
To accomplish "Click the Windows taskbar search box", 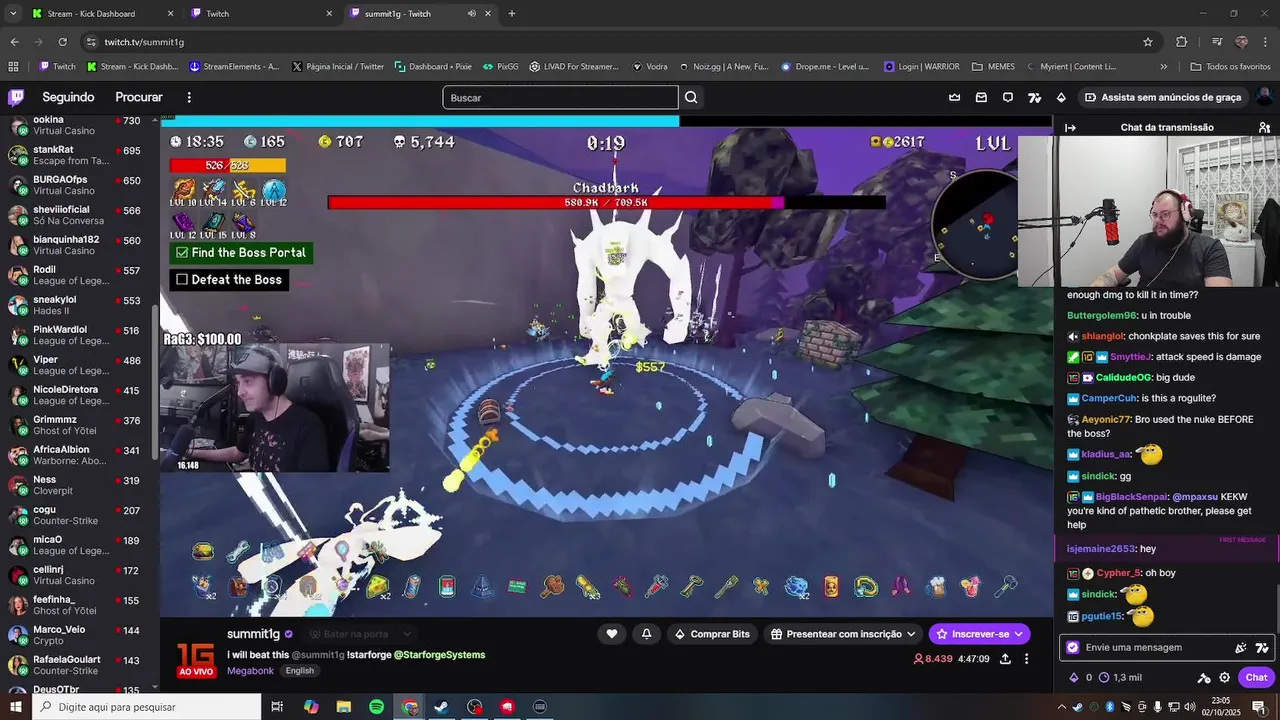I will pos(146,707).
